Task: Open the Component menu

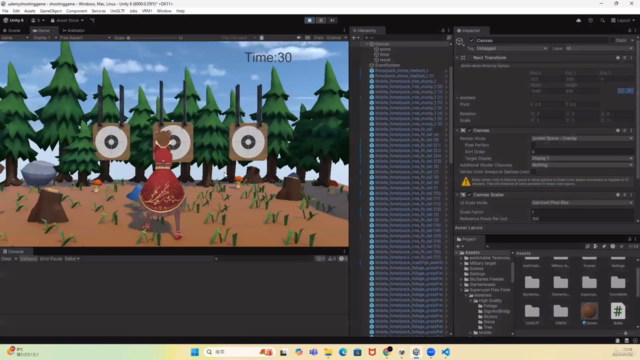Action: (x=76, y=11)
